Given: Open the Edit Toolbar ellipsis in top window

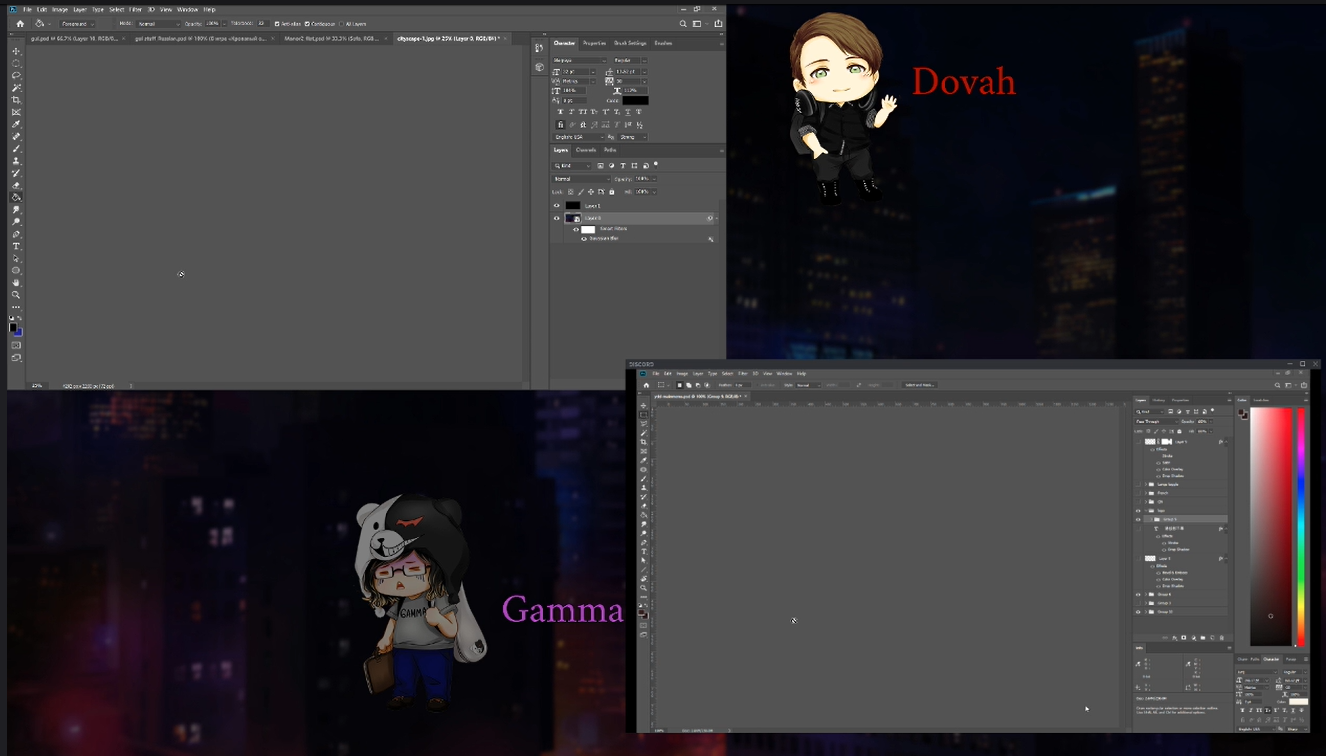Looking at the screenshot, I should pos(16,307).
